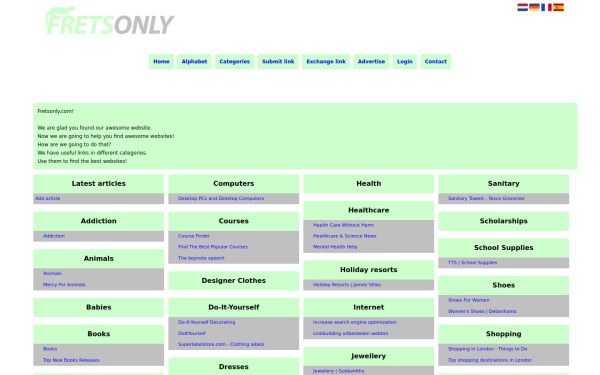The width and height of the screenshot is (600, 375).
Task: Open Increase search engine optimization link
Action: click(x=355, y=322)
